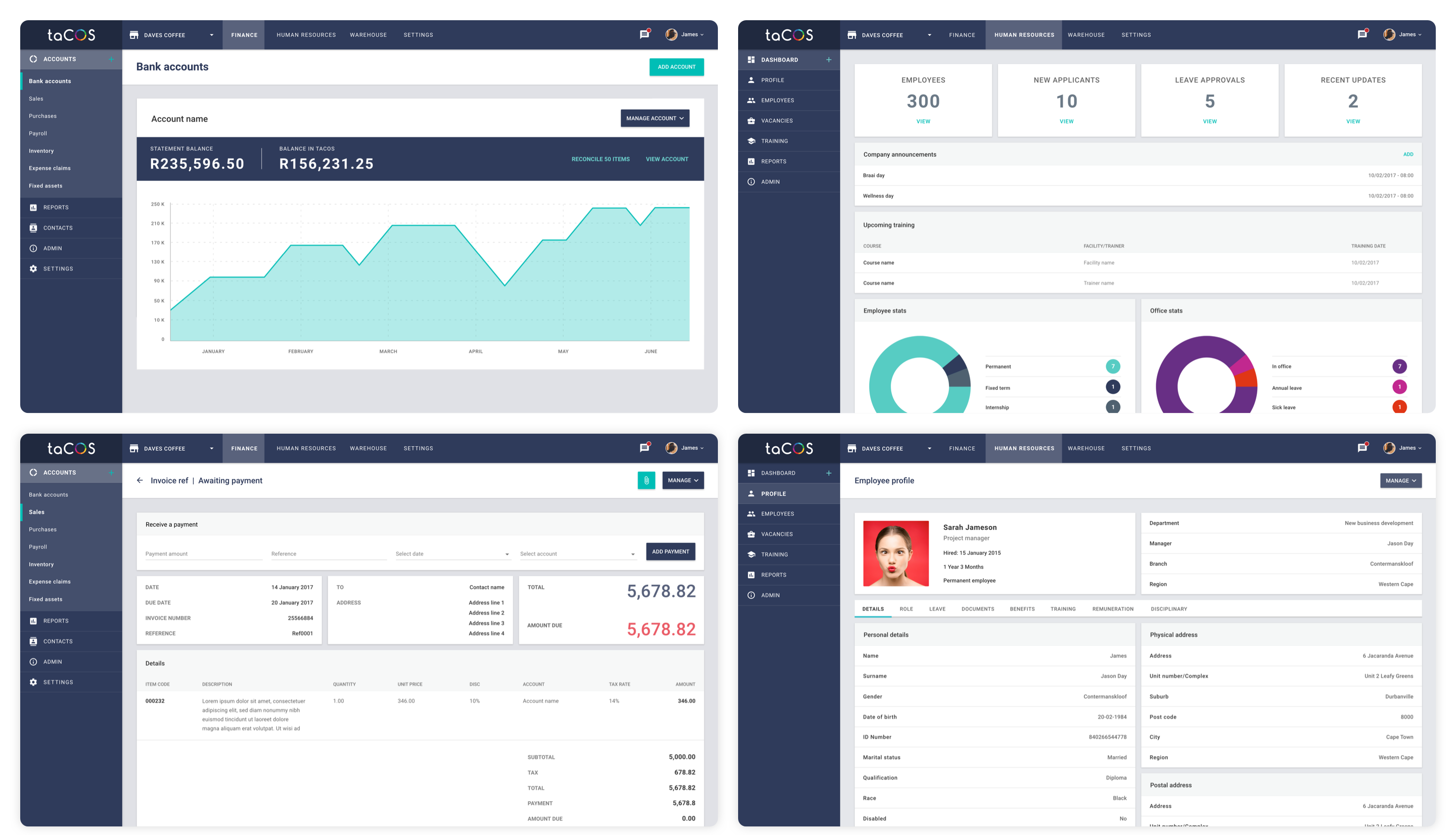The height and width of the screenshot is (835, 1456).
Task: Click the Payment amount input field
Action: pos(203,553)
